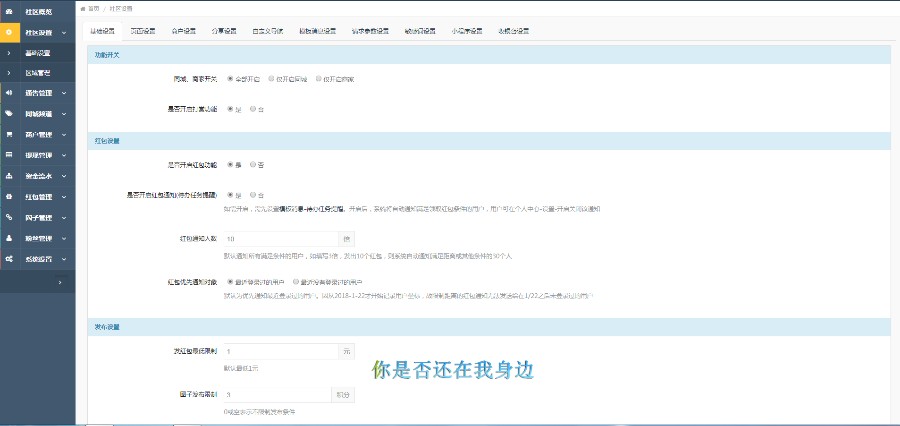Click the 元 unit label beside minimum limit

click(x=347, y=351)
